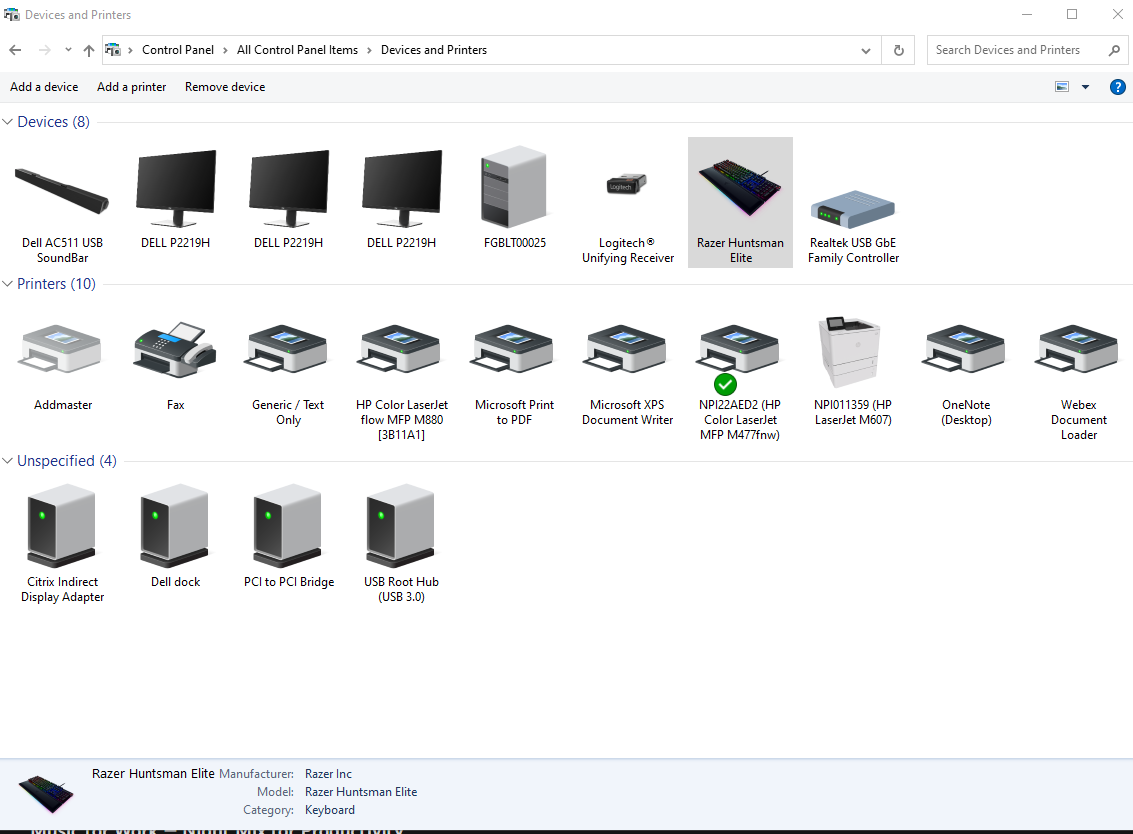The width and height of the screenshot is (1133, 834).
Task: Click Remove device
Action: pos(225,87)
